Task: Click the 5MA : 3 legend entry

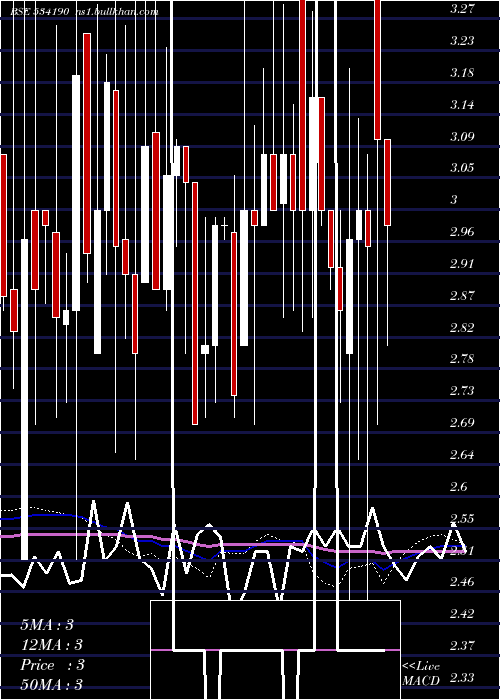Action: tap(47, 625)
